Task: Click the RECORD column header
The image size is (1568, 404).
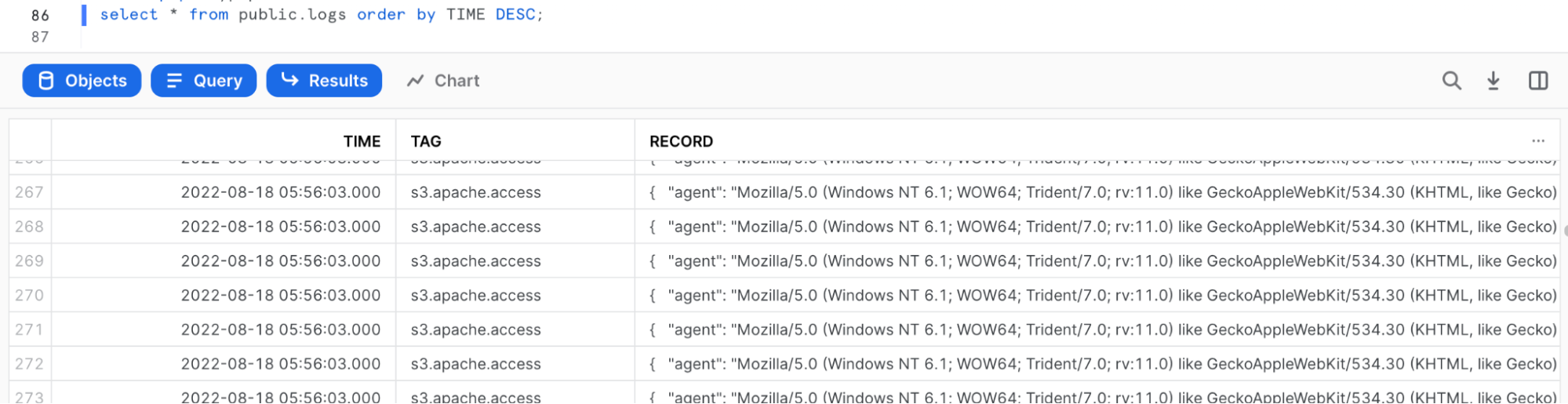Action: pyautogui.click(x=681, y=141)
